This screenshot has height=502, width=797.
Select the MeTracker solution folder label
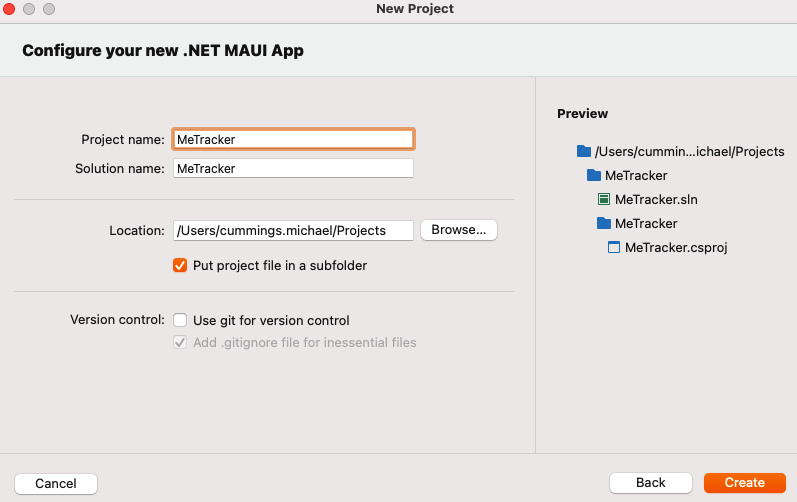[636, 175]
